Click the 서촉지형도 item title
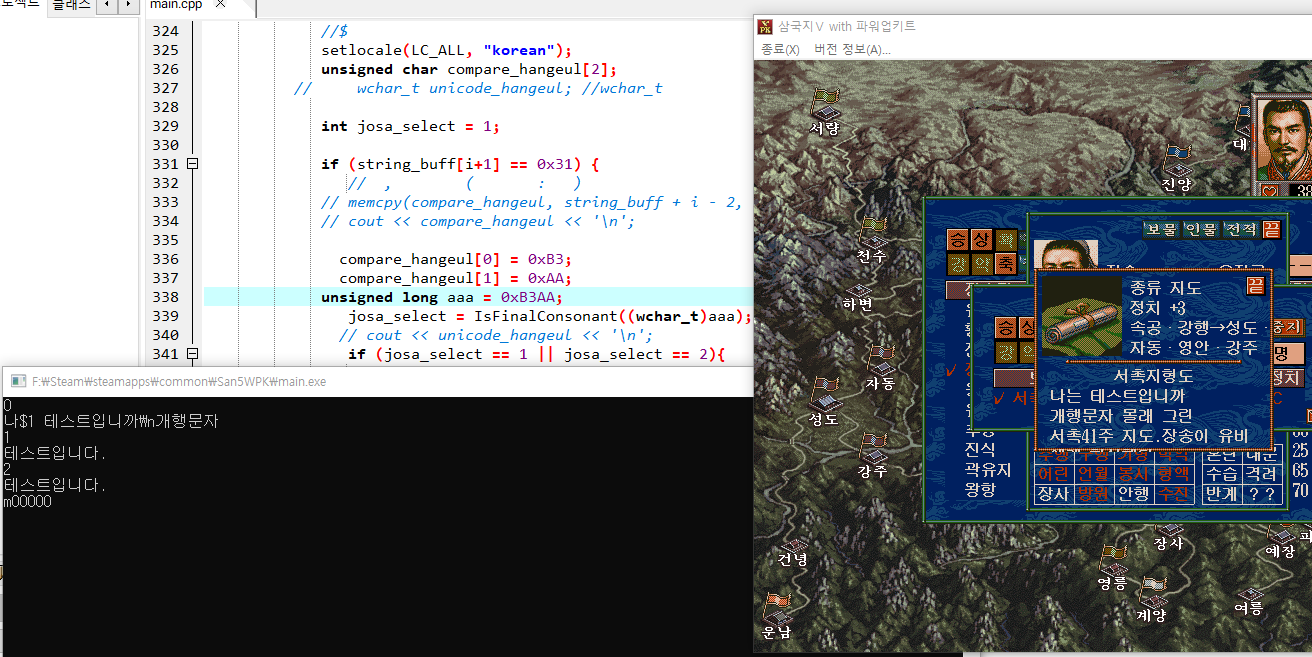 click(x=1155, y=376)
